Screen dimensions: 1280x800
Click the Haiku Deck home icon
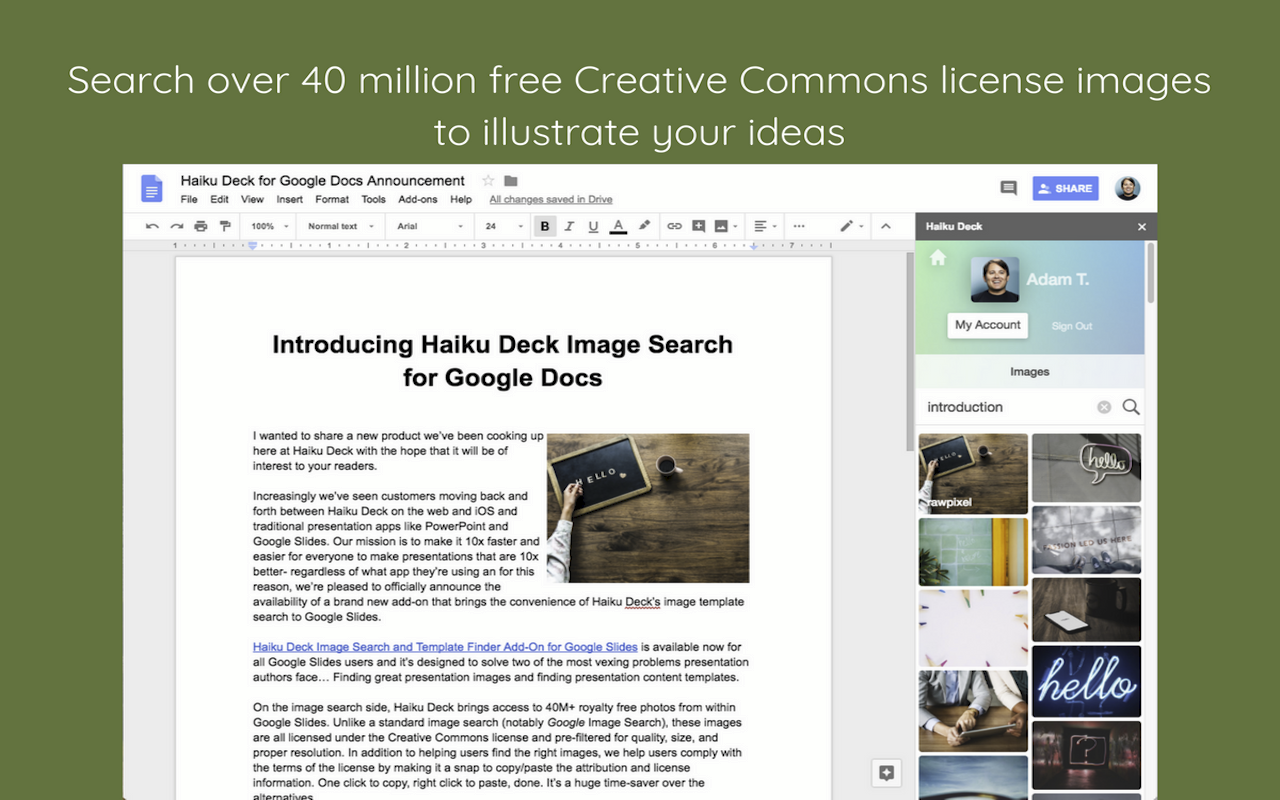938,258
